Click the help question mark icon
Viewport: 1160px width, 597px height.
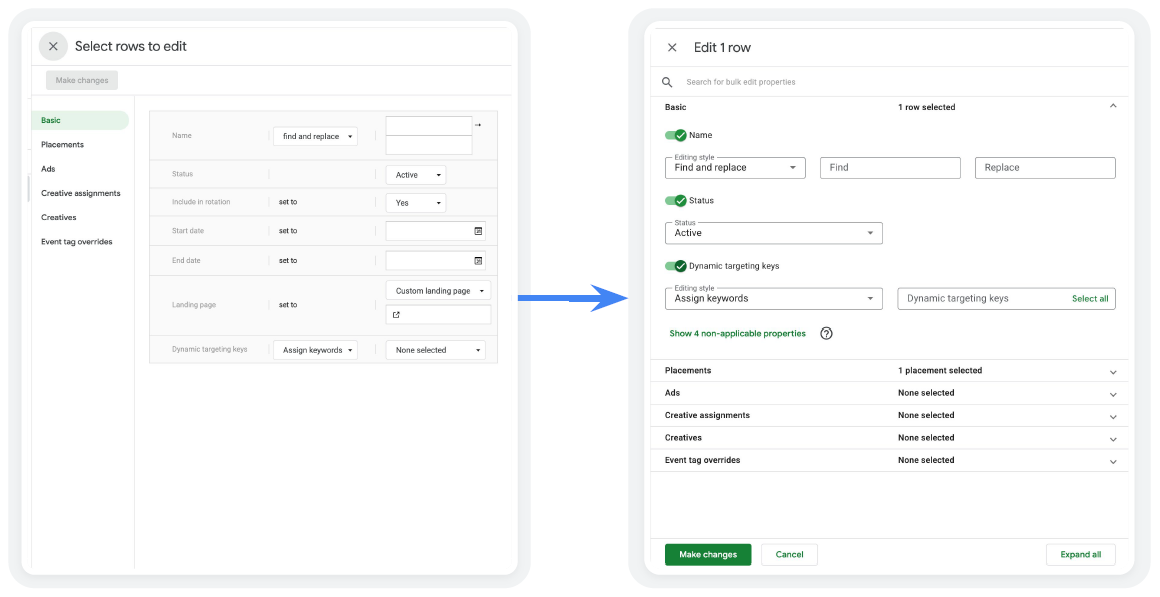click(x=826, y=334)
